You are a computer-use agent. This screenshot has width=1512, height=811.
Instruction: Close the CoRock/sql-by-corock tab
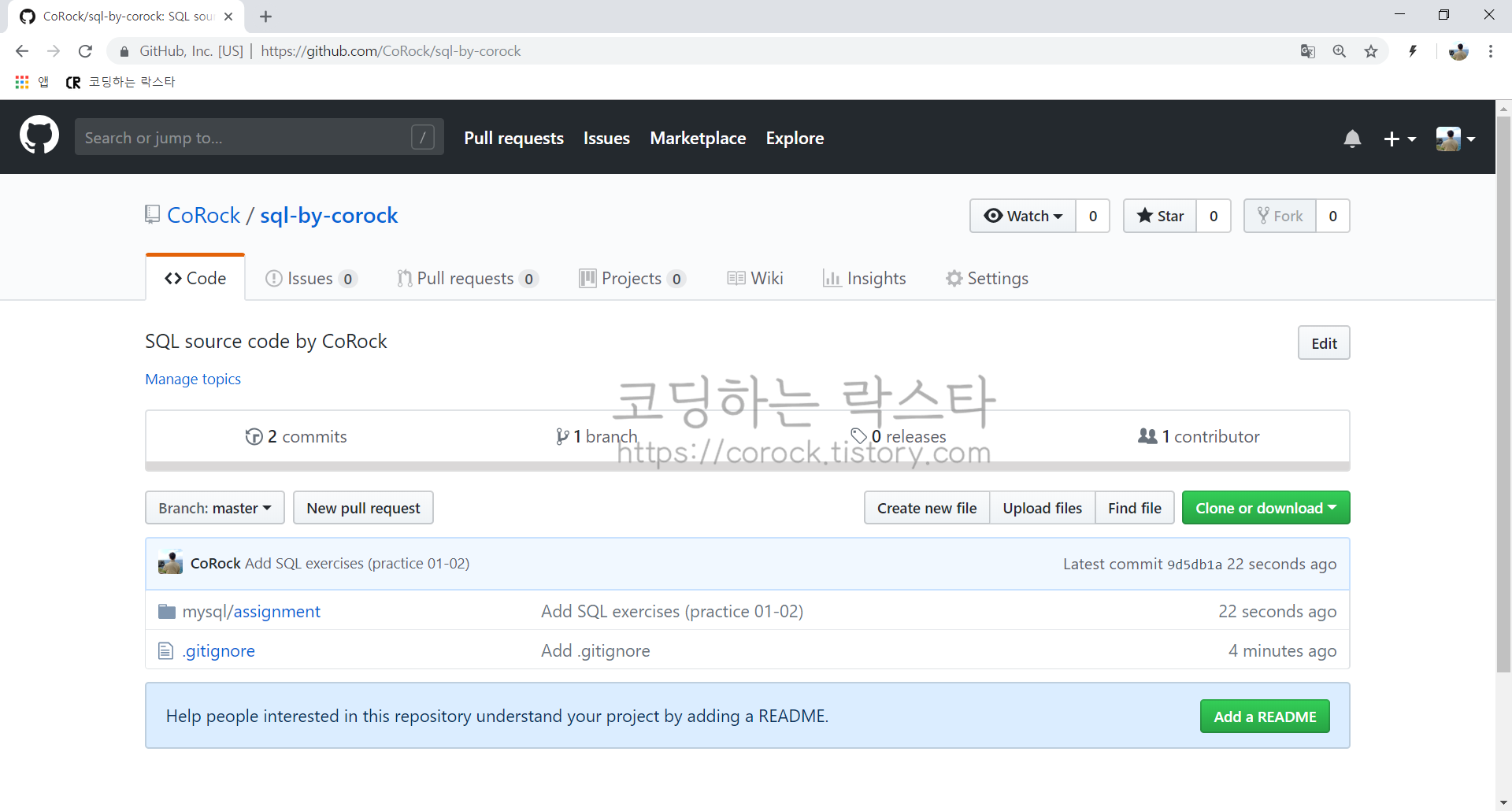[228, 17]
